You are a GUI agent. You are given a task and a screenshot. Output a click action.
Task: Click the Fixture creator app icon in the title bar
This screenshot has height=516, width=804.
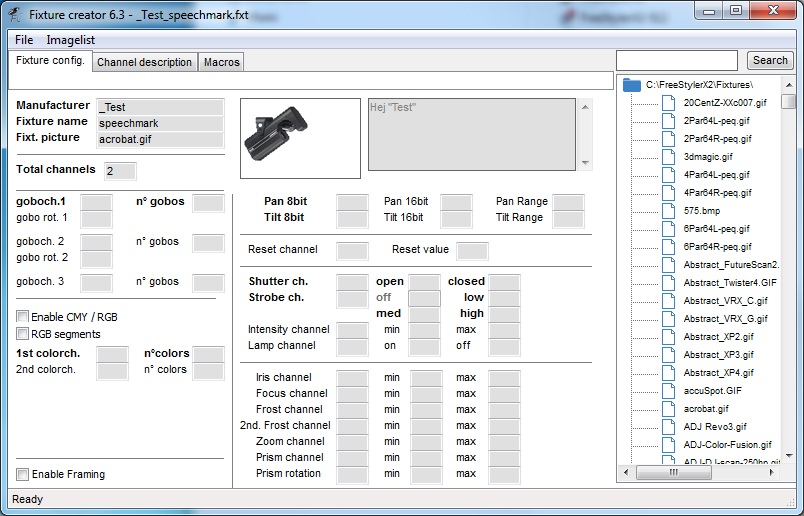click(x=15, y=15)
